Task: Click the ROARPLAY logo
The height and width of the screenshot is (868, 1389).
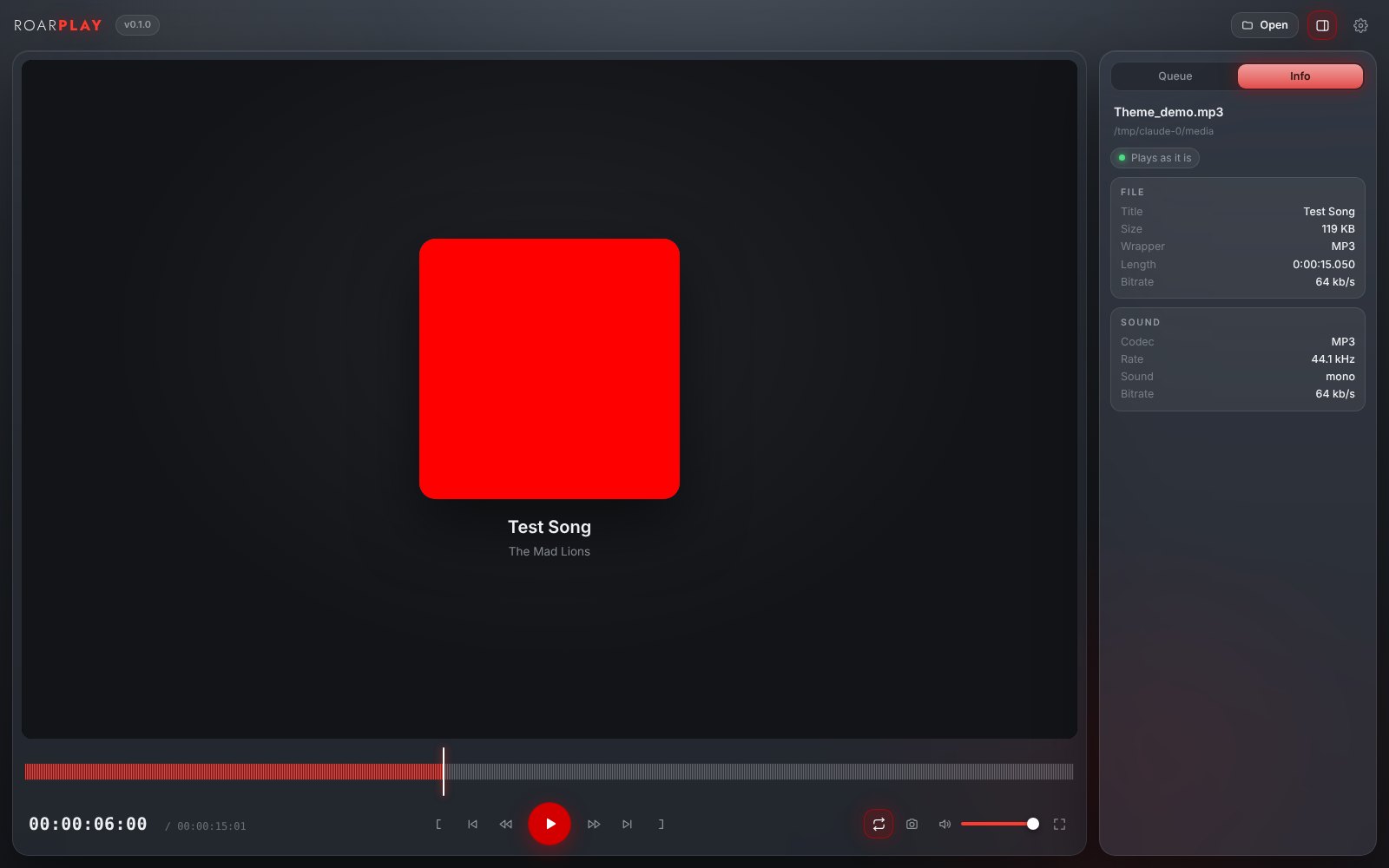Action: (58, 25)
